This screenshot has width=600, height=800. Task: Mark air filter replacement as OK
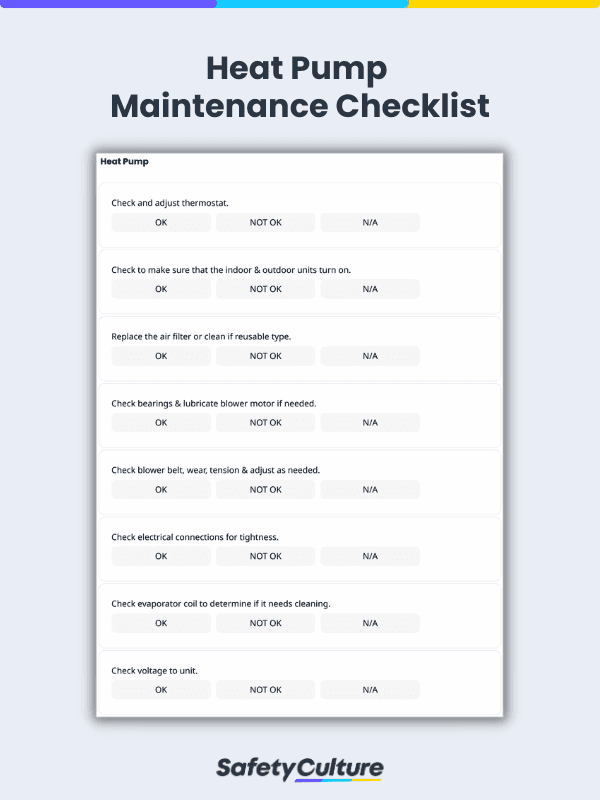(161, 356)
